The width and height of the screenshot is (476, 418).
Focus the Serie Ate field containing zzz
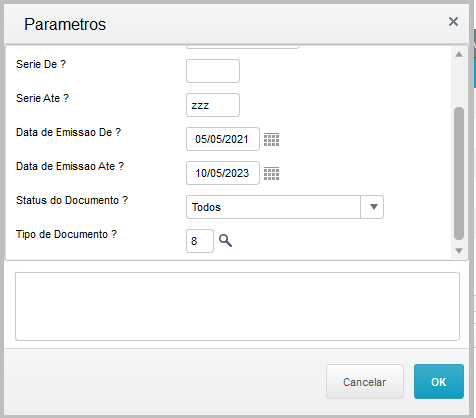(213, 105)
